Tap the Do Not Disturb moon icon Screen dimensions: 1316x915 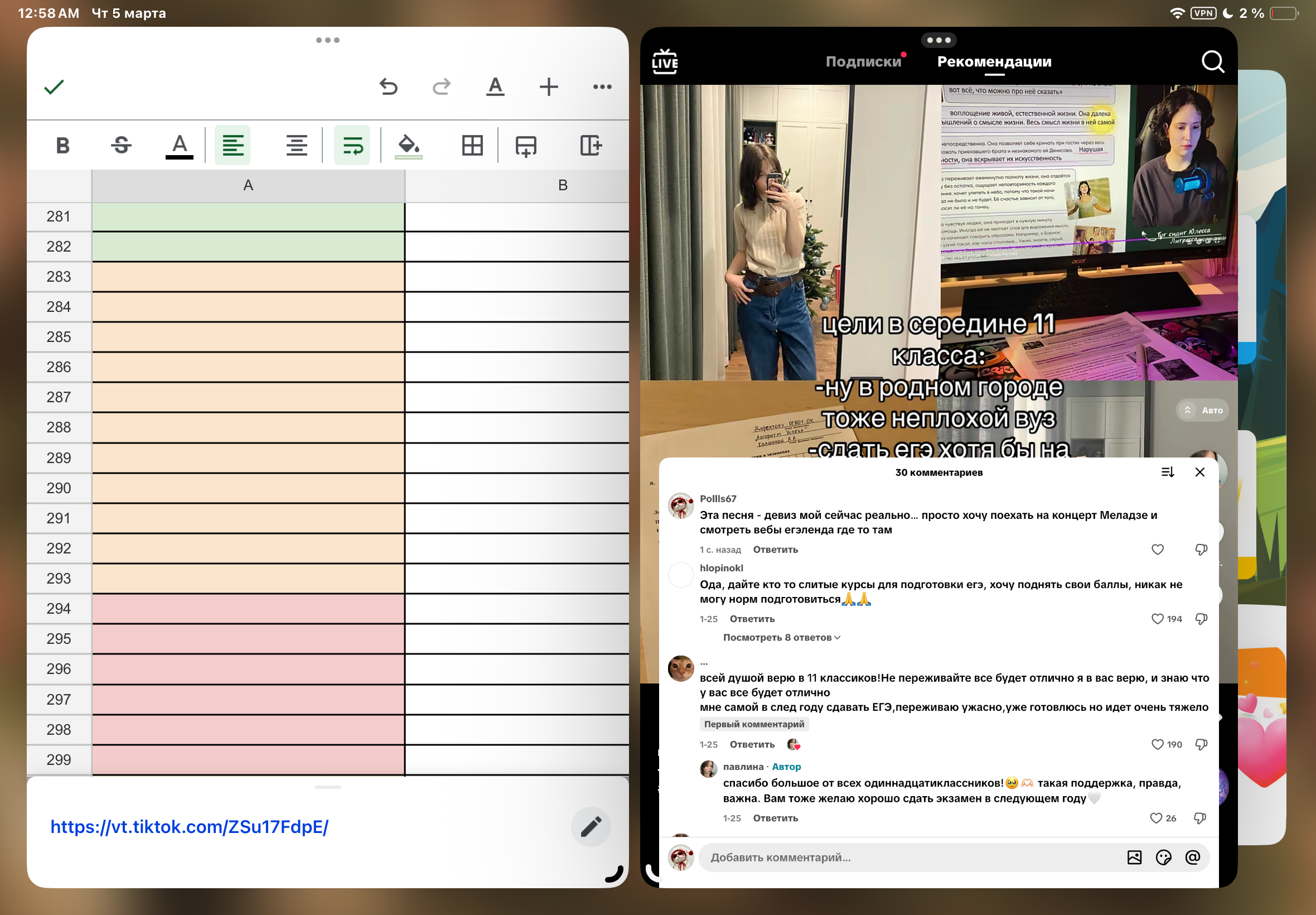pyautogui.click(x=1227, y=13)
